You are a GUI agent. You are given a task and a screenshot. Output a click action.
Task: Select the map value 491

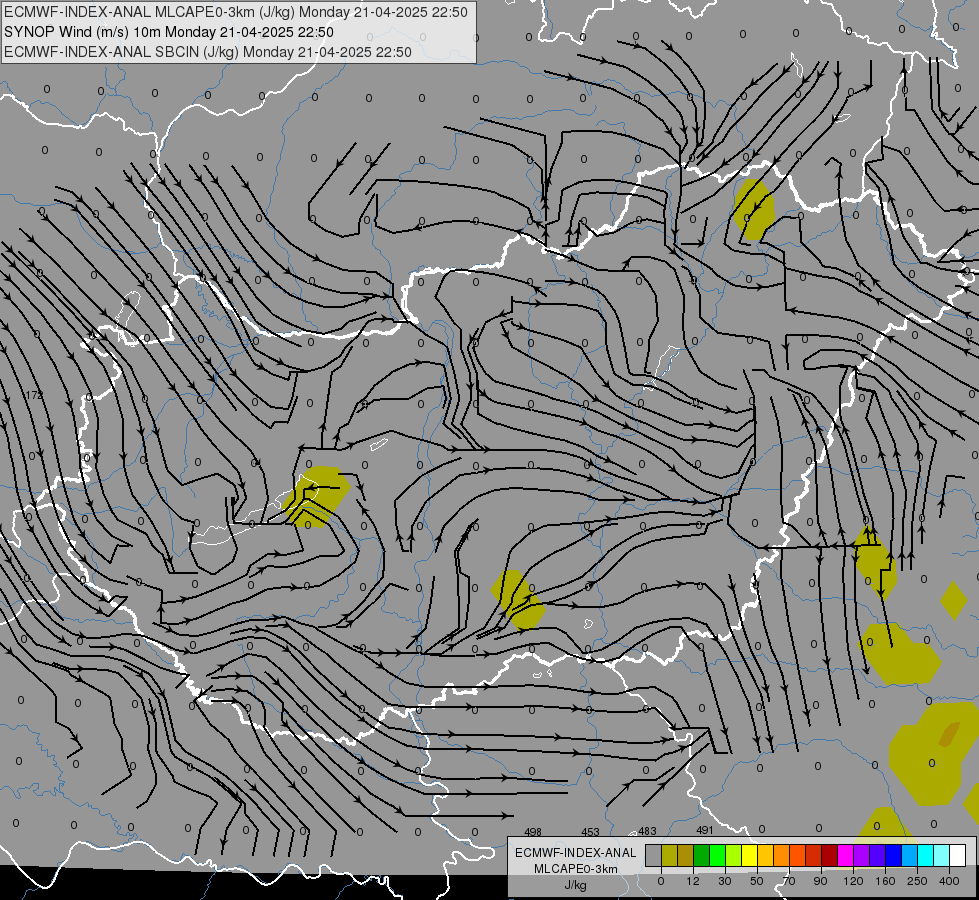tap(704, 830)
